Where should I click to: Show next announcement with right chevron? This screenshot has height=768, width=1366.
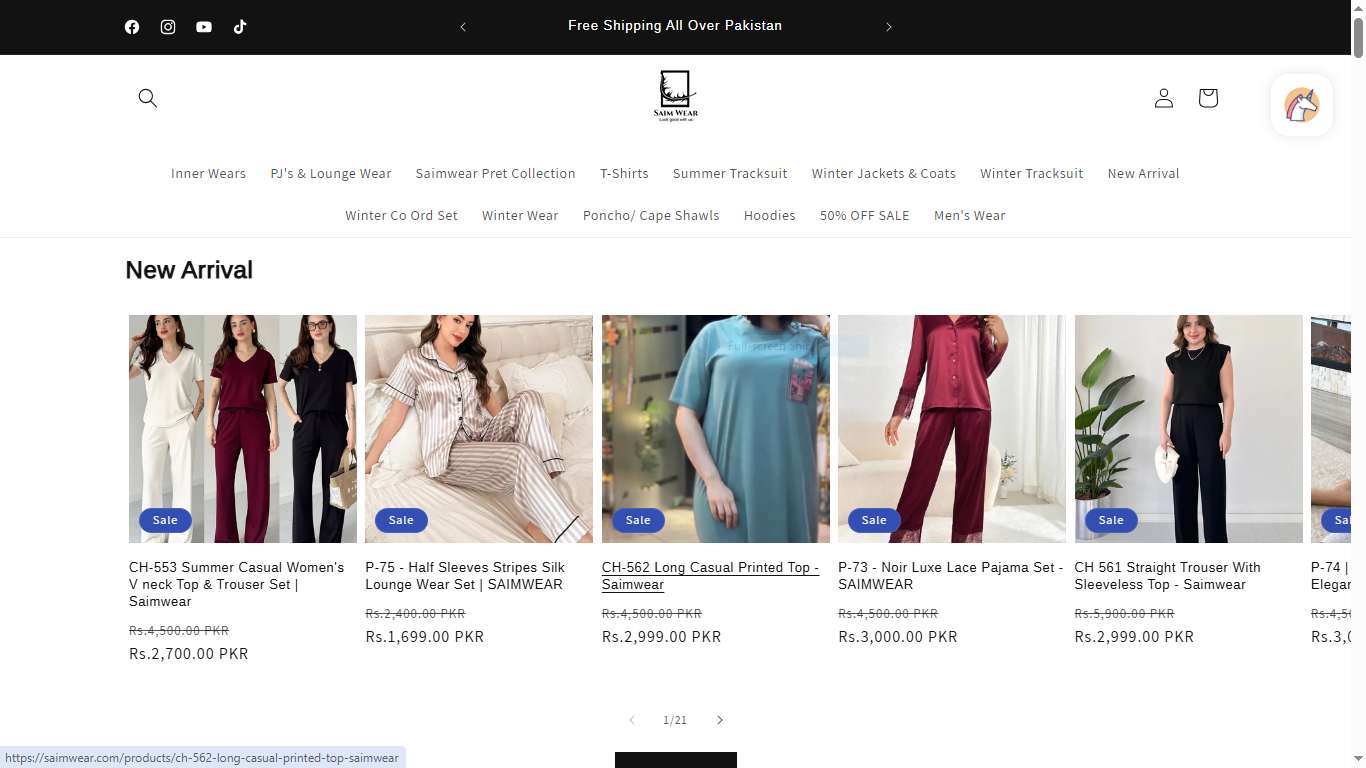click(888, 27)
